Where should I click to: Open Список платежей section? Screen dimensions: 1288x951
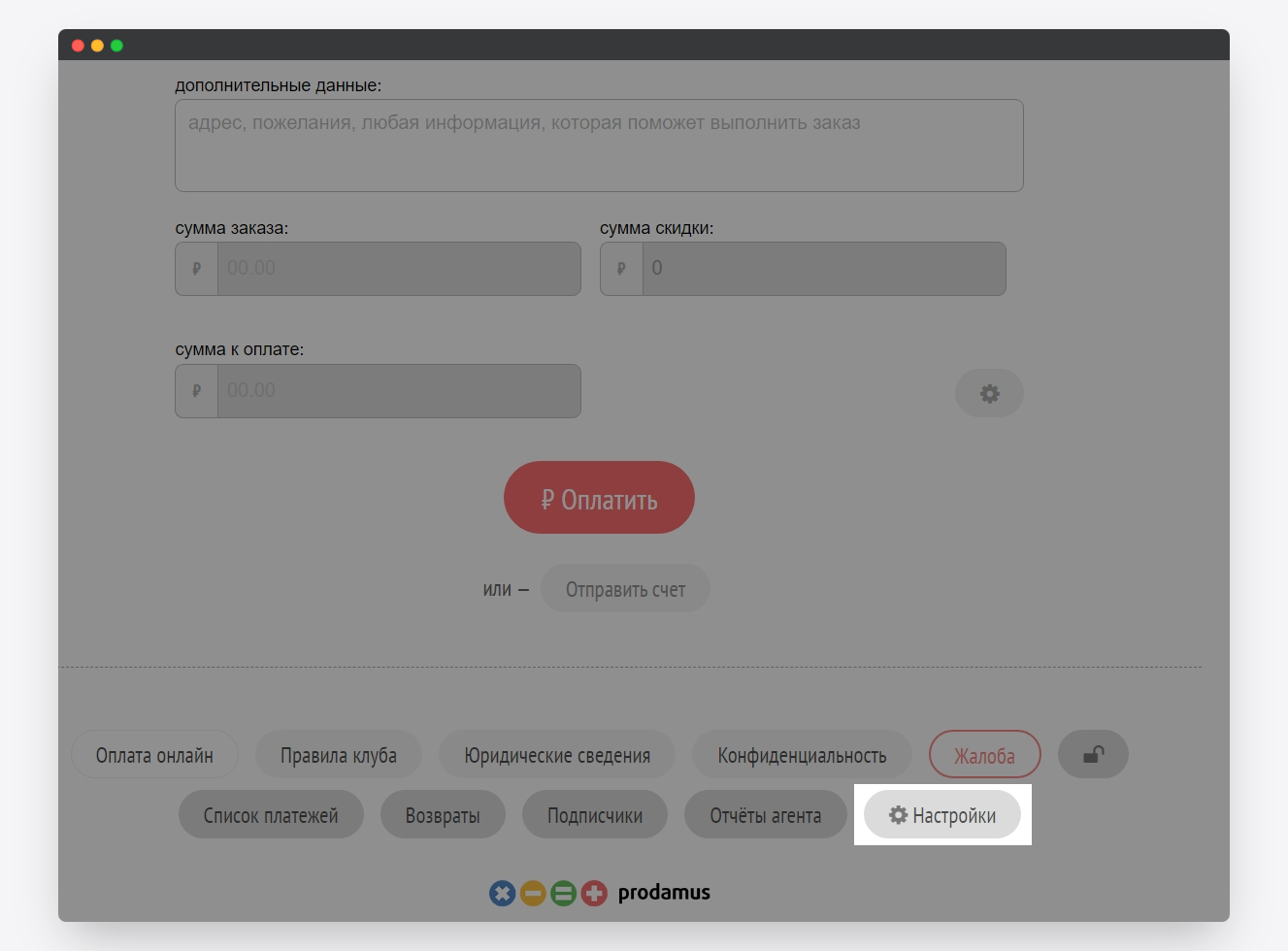pyautogui.click(x=271, y=815)
